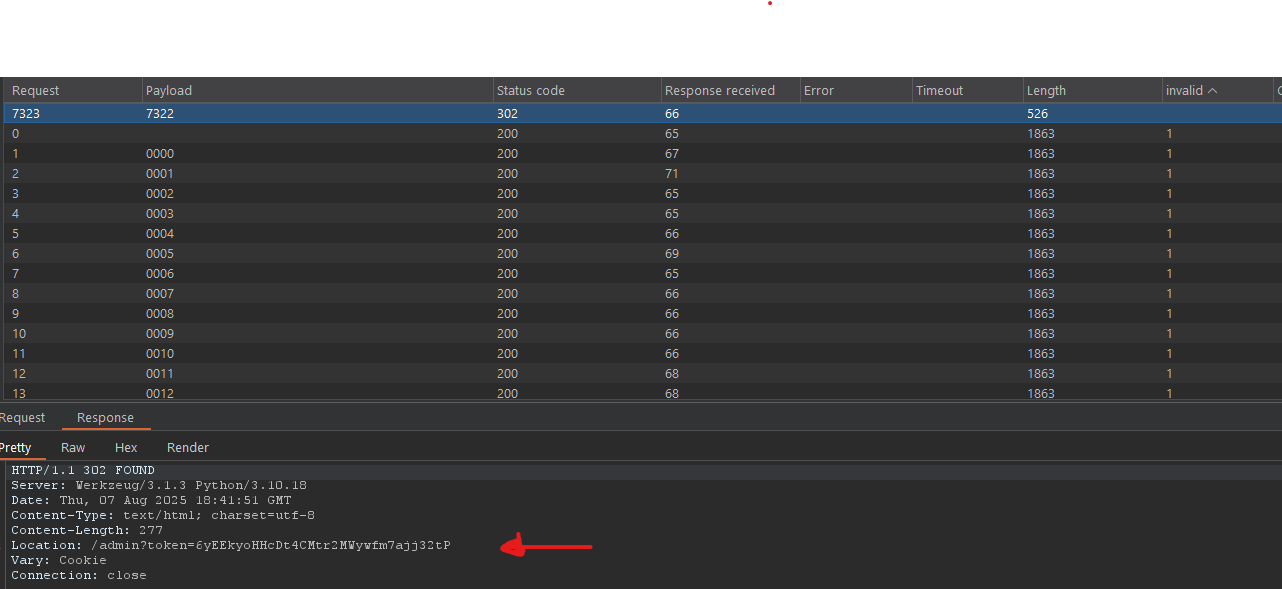Sort results by Length column header
This screenshot has width=1282, height=589.
point(1046,91)
